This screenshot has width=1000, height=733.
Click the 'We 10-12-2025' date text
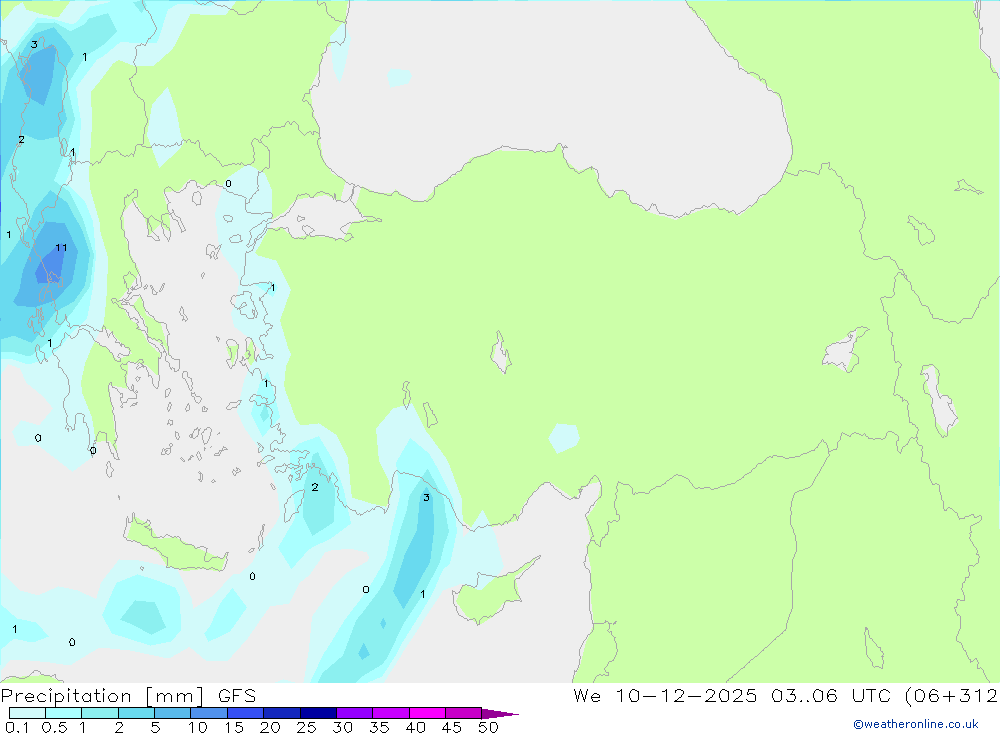(x=665, y=696)
